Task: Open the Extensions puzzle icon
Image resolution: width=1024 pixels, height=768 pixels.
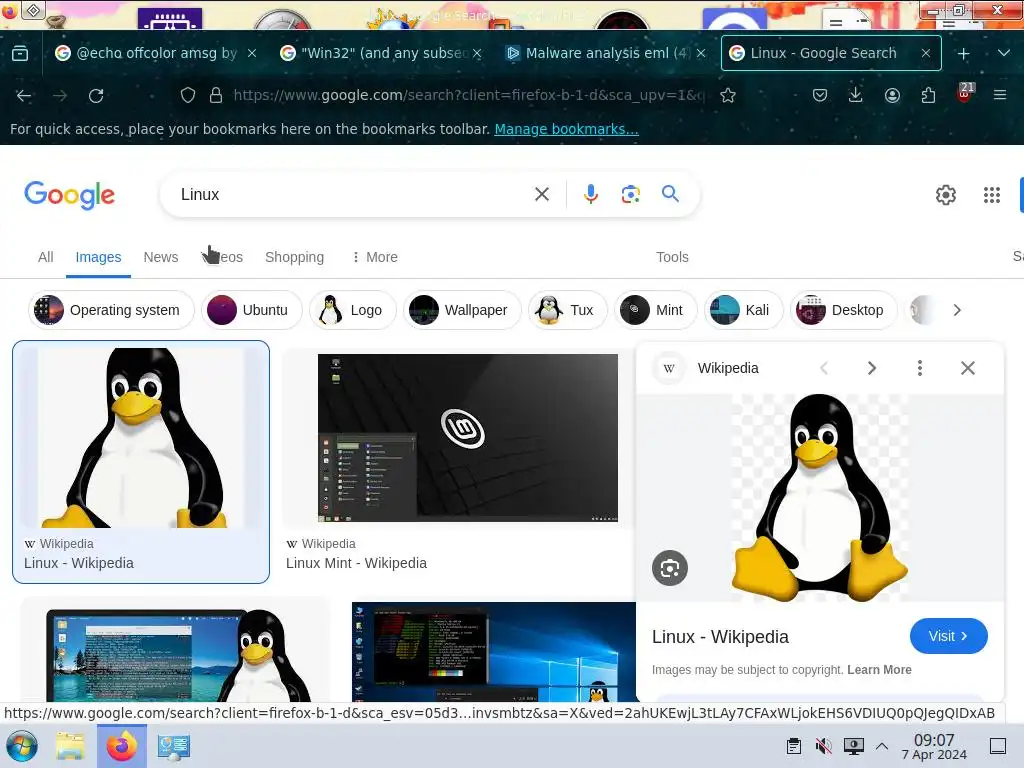Action: click(928, 95)
